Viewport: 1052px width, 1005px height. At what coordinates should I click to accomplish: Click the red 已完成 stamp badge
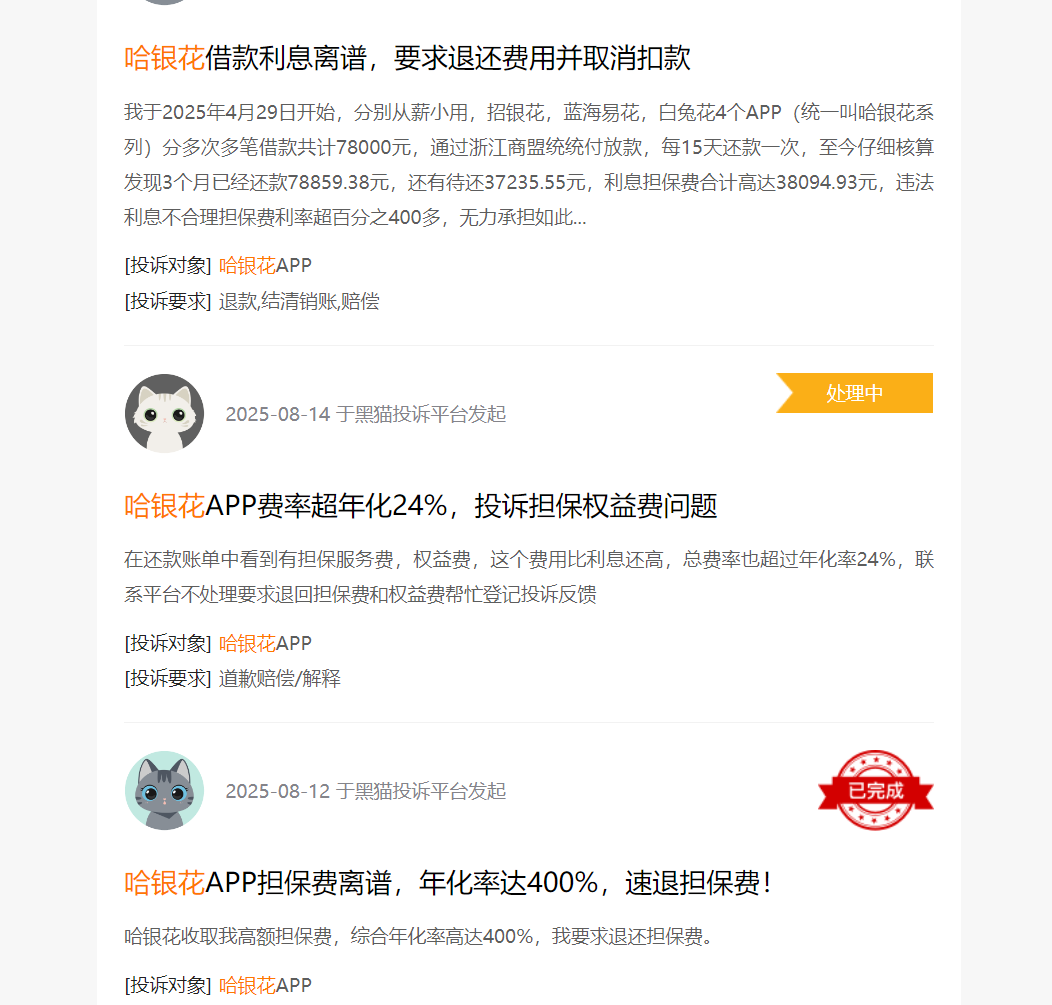876,790
